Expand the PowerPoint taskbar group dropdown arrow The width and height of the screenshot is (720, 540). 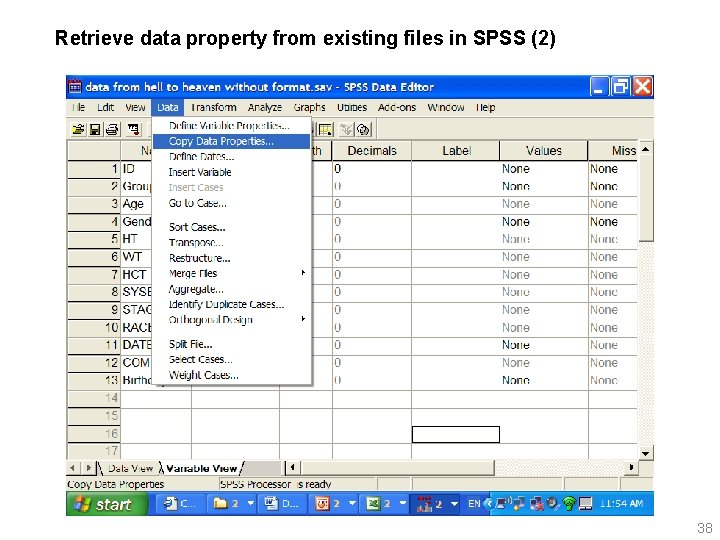352,504
